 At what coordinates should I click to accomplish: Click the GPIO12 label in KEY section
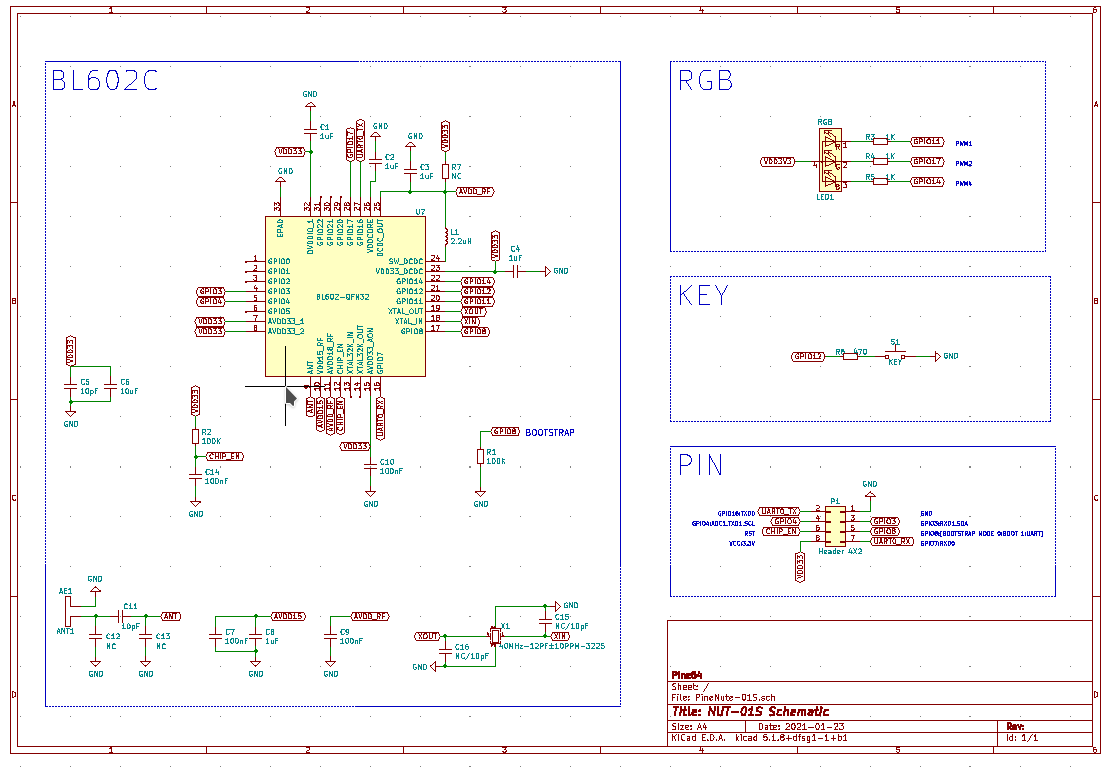[x=808, y=356]
